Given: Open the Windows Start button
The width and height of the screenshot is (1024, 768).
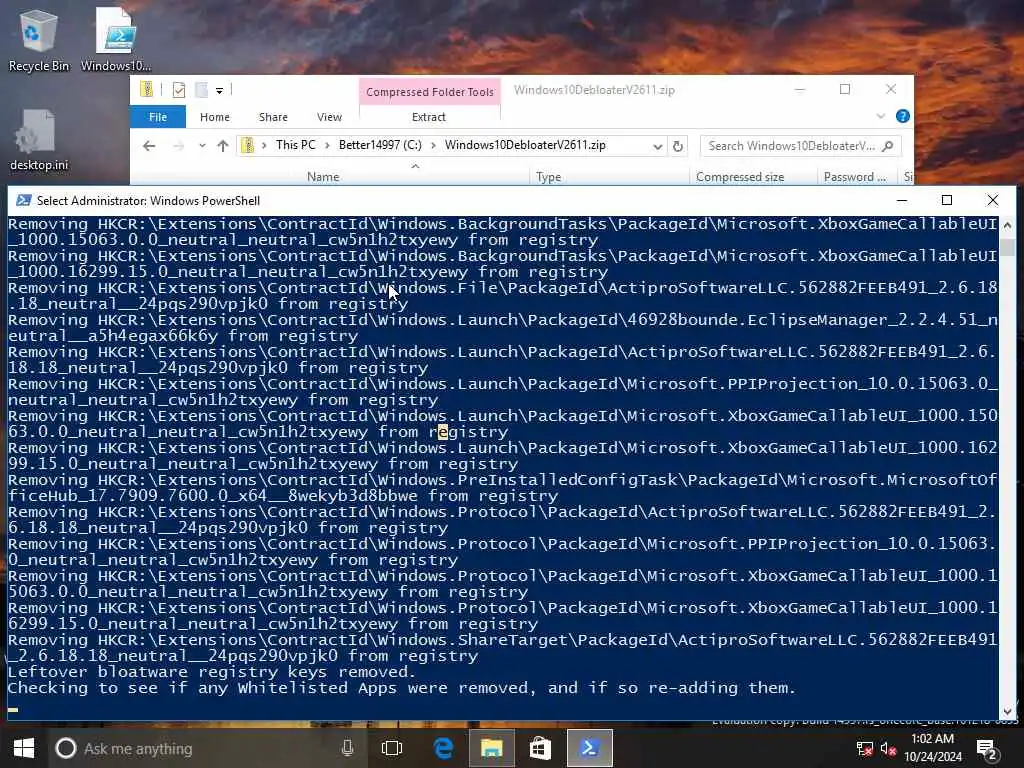Looking at the screenshot, I should pyautogui.click(x=24, y=748).
